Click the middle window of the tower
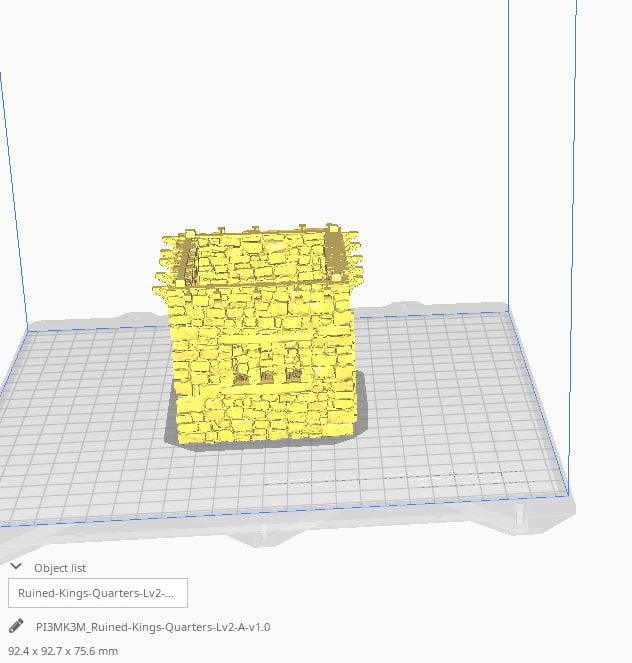The height and width of the screenshot is (663, 632). (x=268, y=377)
